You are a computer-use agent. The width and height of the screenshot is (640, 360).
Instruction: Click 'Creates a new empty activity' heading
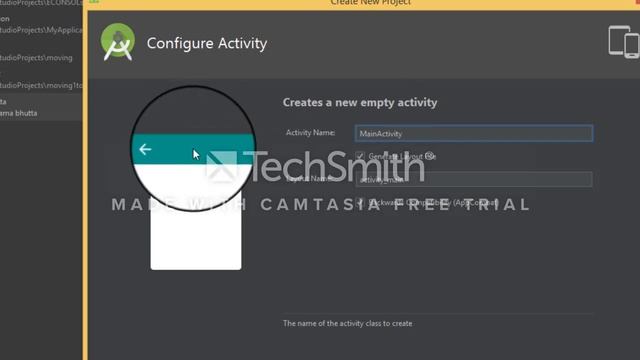tap(360, 102)
